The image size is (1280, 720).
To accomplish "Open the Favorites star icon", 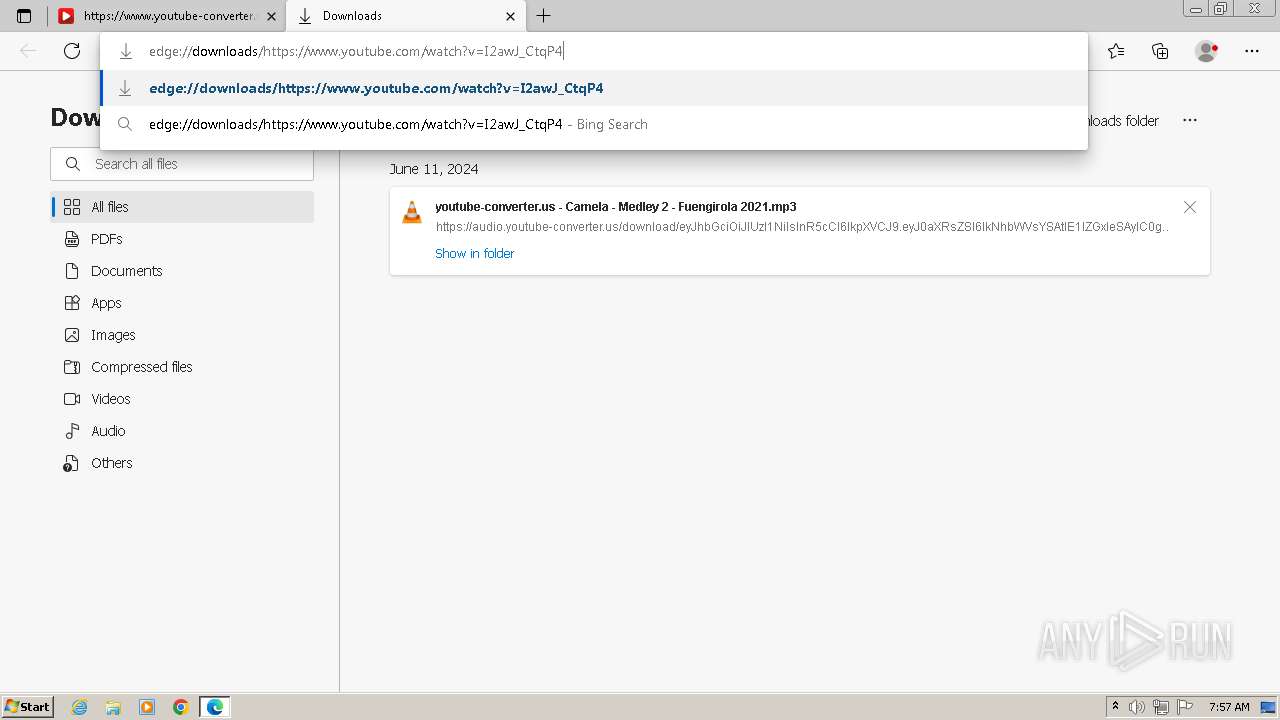I will coord(1116,51).
